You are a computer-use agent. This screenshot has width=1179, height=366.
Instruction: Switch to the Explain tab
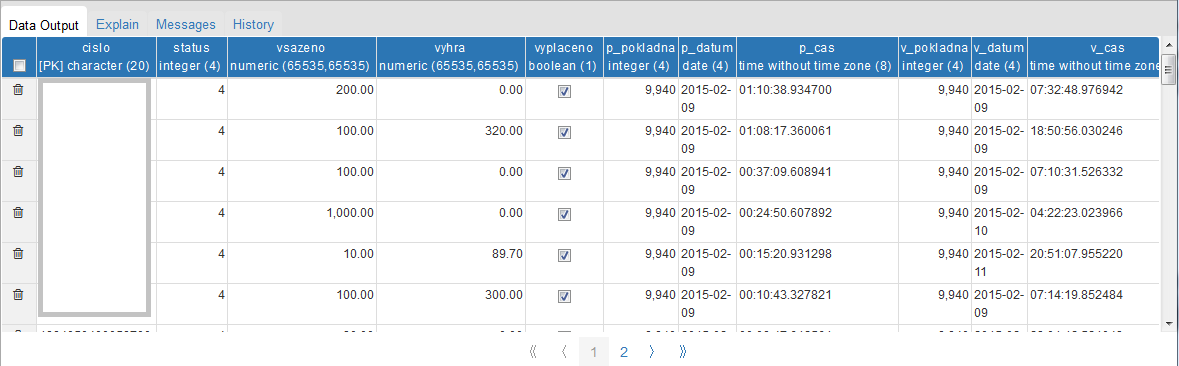(117, 25)
